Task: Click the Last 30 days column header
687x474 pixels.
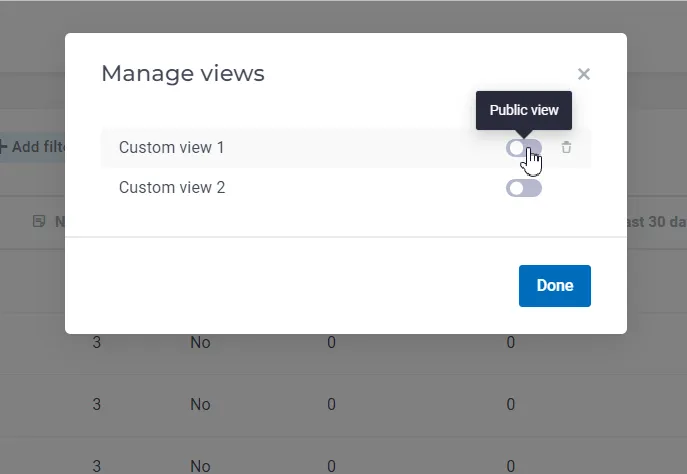Action: click(x=656, y=222)
